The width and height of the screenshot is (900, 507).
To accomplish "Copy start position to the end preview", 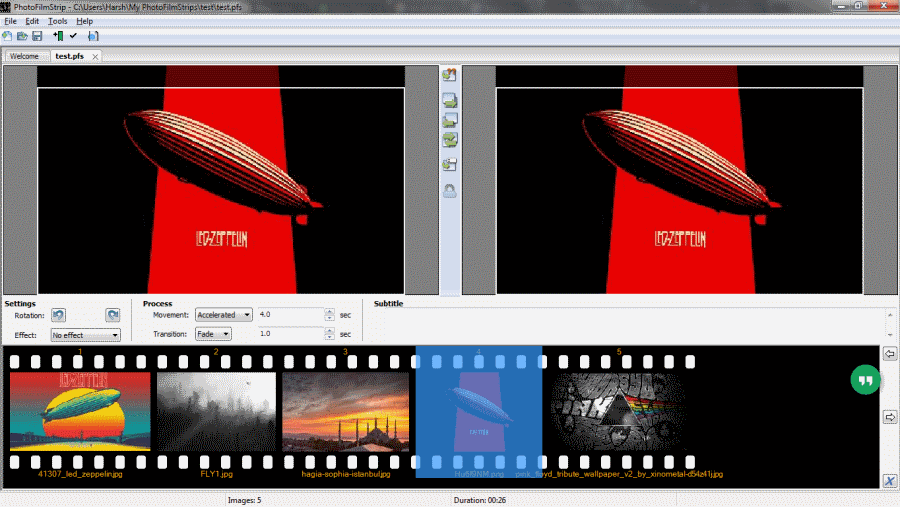I will [449, 101].
